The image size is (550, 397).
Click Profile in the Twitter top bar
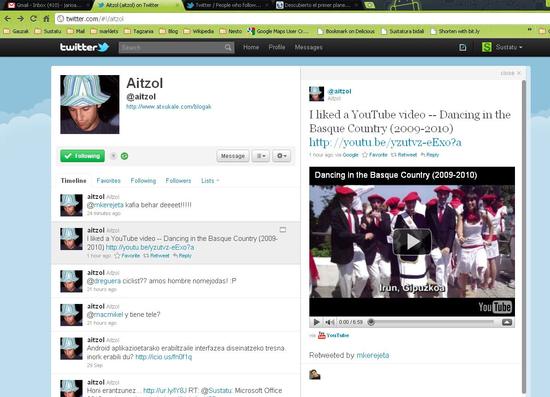pyautogui.click(x=277, y=47)
